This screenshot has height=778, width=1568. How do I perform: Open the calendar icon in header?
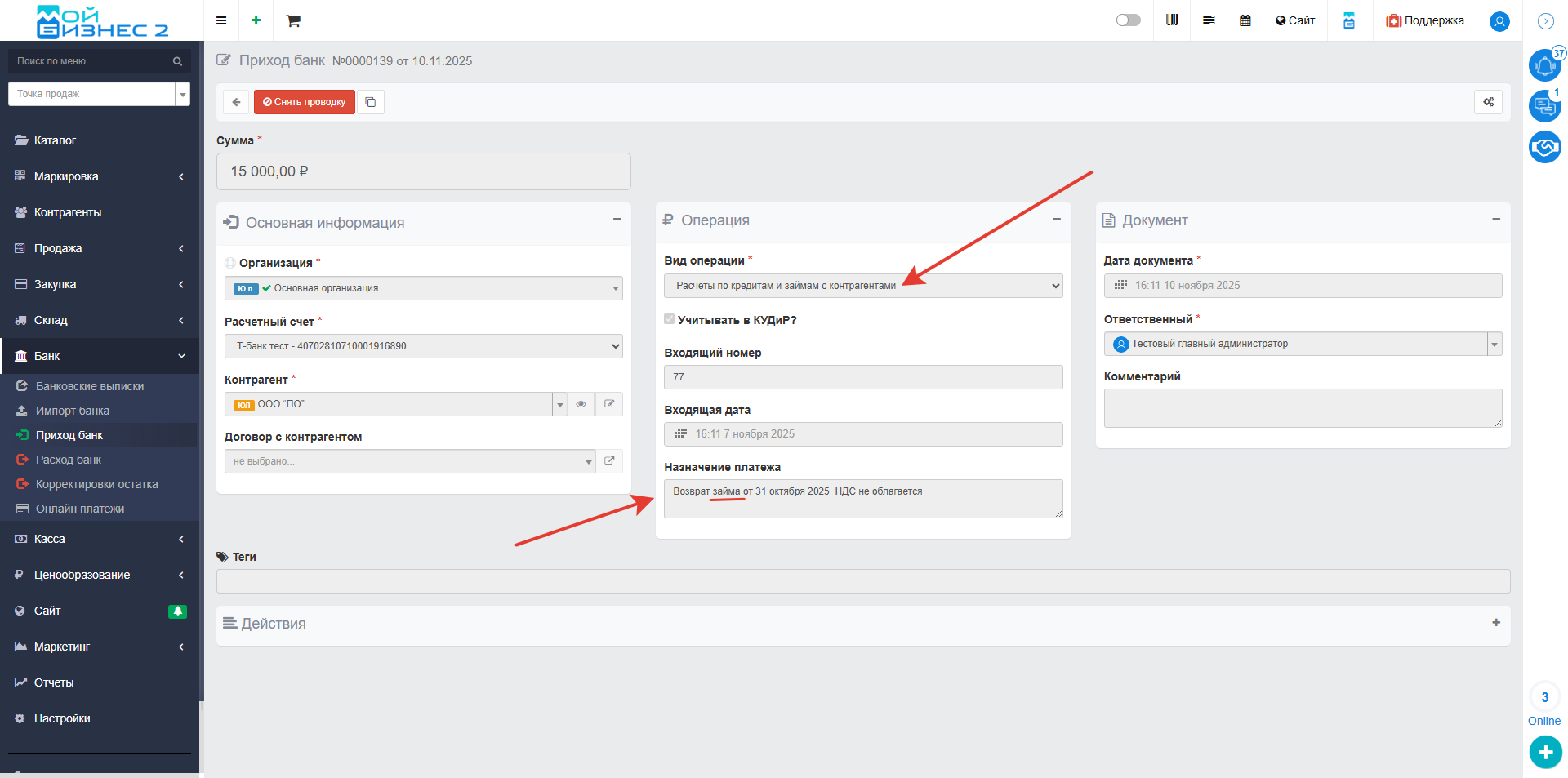point(1245,20)
